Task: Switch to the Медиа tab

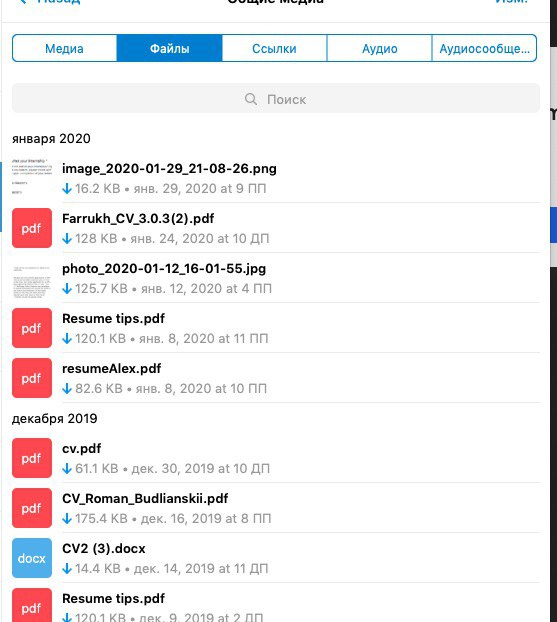Action: tap(64, 48)
